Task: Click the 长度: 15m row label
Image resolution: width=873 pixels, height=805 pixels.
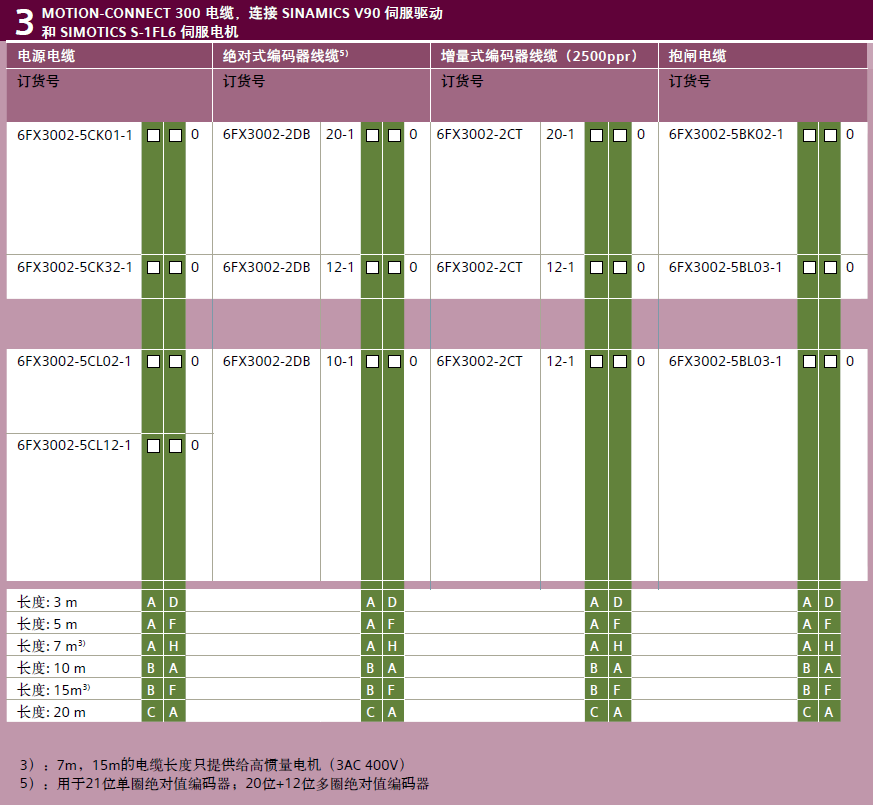Action: pos(53,690)
